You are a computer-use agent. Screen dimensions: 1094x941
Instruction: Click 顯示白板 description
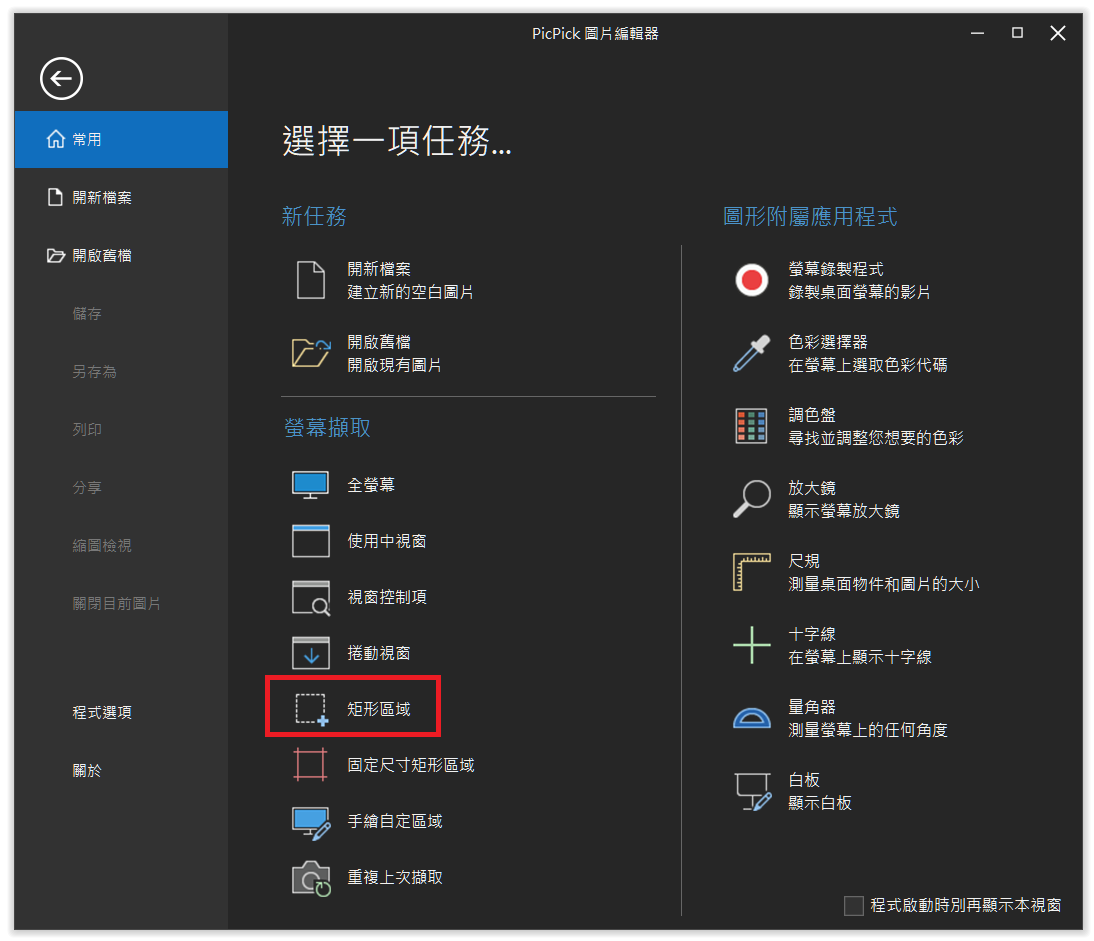[820, 803]
